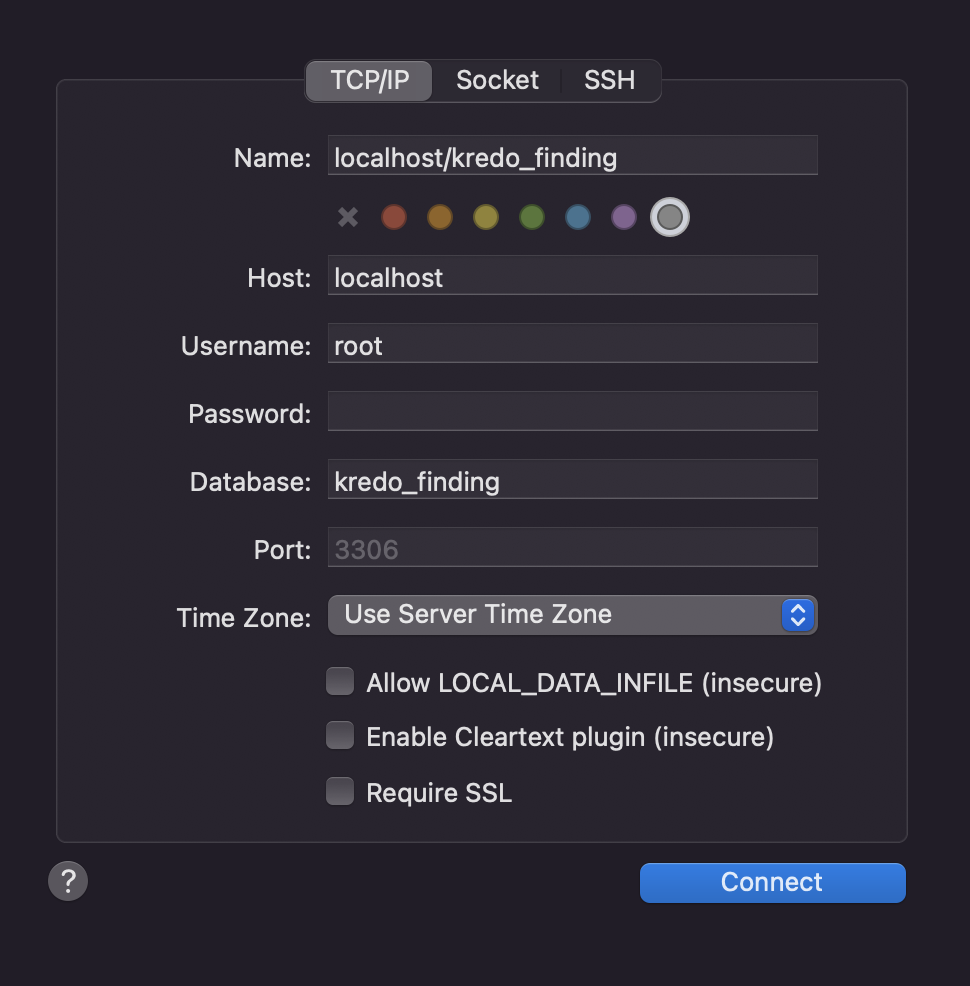The height and width of the screenshot is (986, 970).
Task: Select the orange connection color dot
Action: (x=439, y=217)
